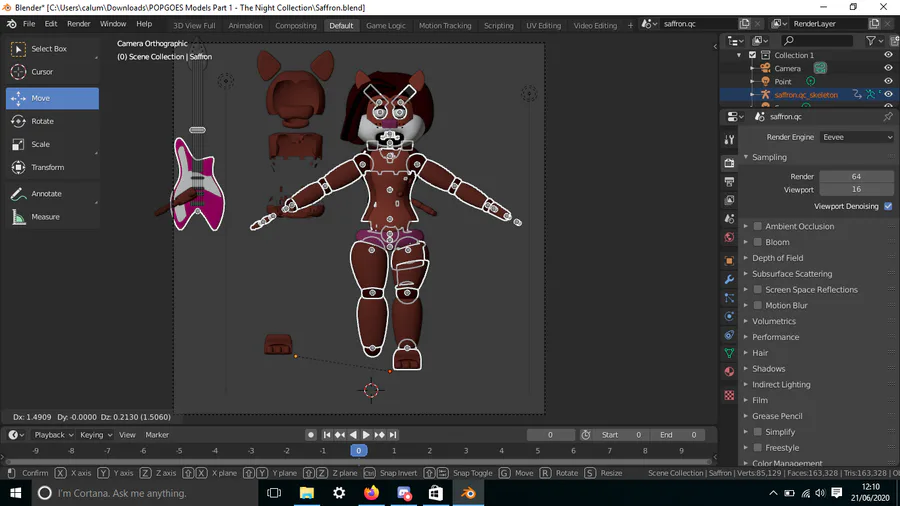This screenshot has width=900, height=506.
Task: Open the Active Tool properties tab
Action: tap(729, 139)
